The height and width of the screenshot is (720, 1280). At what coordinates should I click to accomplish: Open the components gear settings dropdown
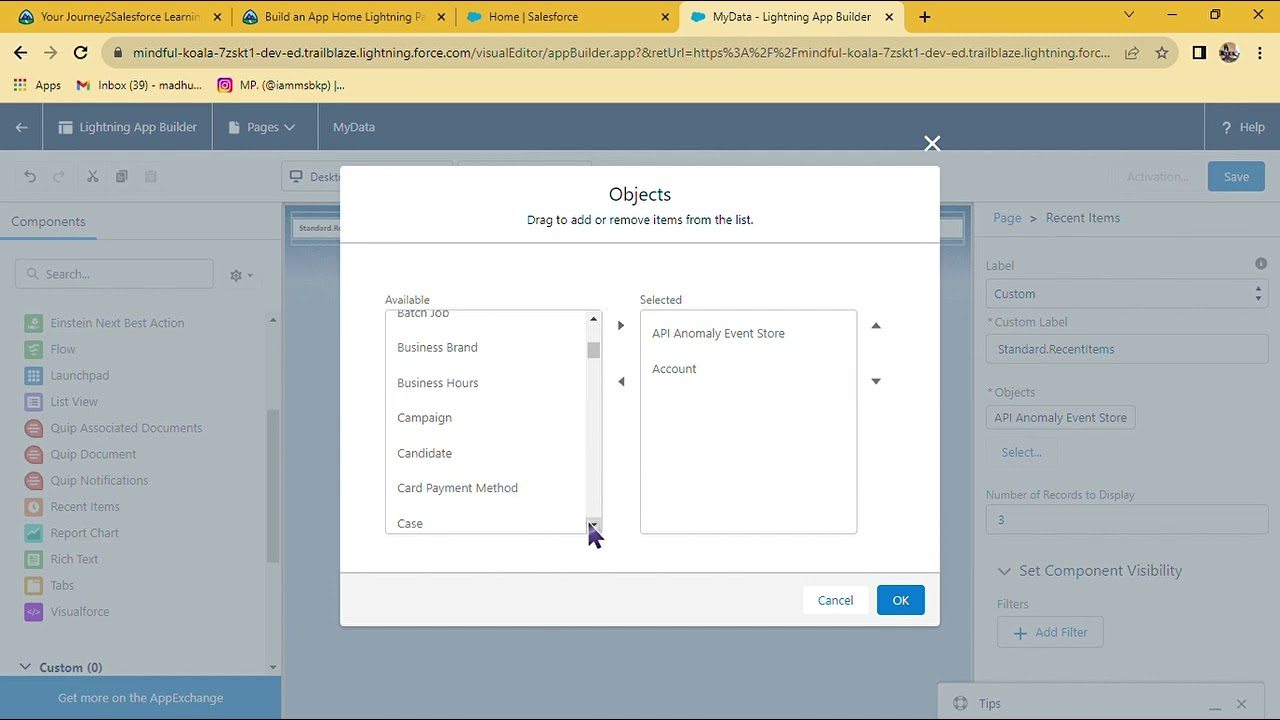(x=241, y=275)
